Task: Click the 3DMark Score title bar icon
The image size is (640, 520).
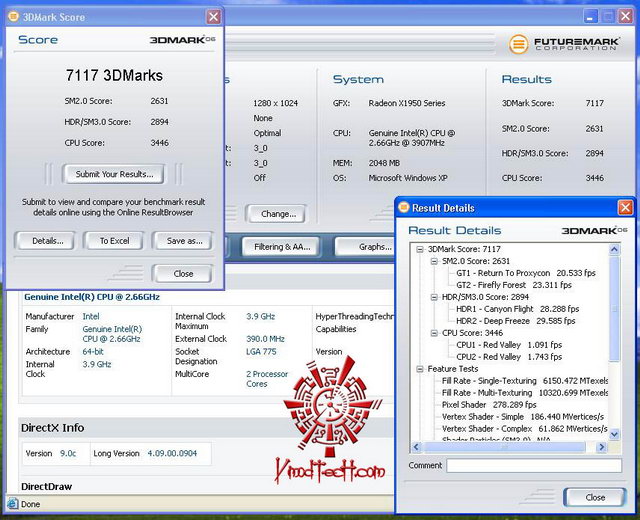Action: (13, 17)
